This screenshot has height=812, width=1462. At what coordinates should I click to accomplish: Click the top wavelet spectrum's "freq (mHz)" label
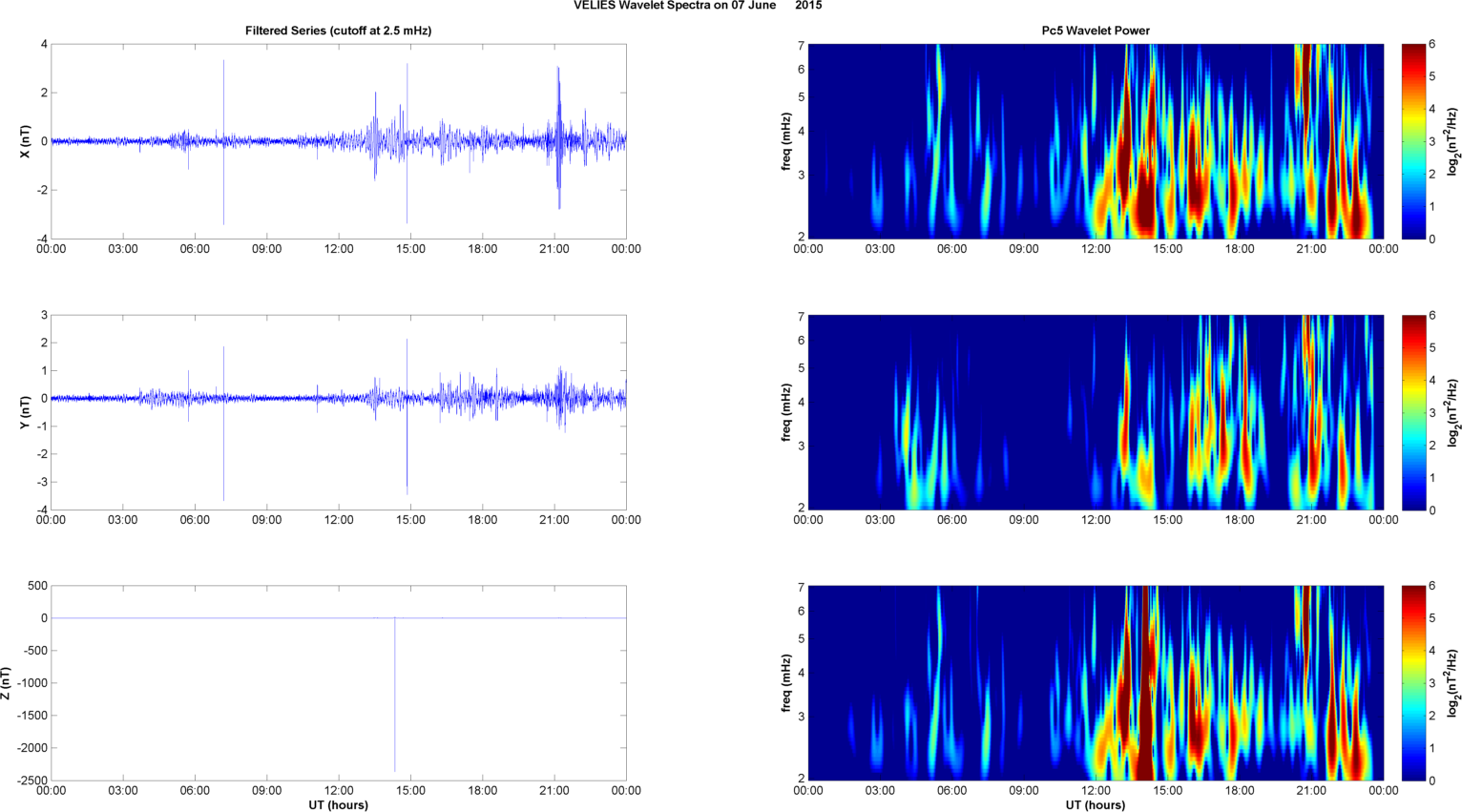tap(786, 141)
